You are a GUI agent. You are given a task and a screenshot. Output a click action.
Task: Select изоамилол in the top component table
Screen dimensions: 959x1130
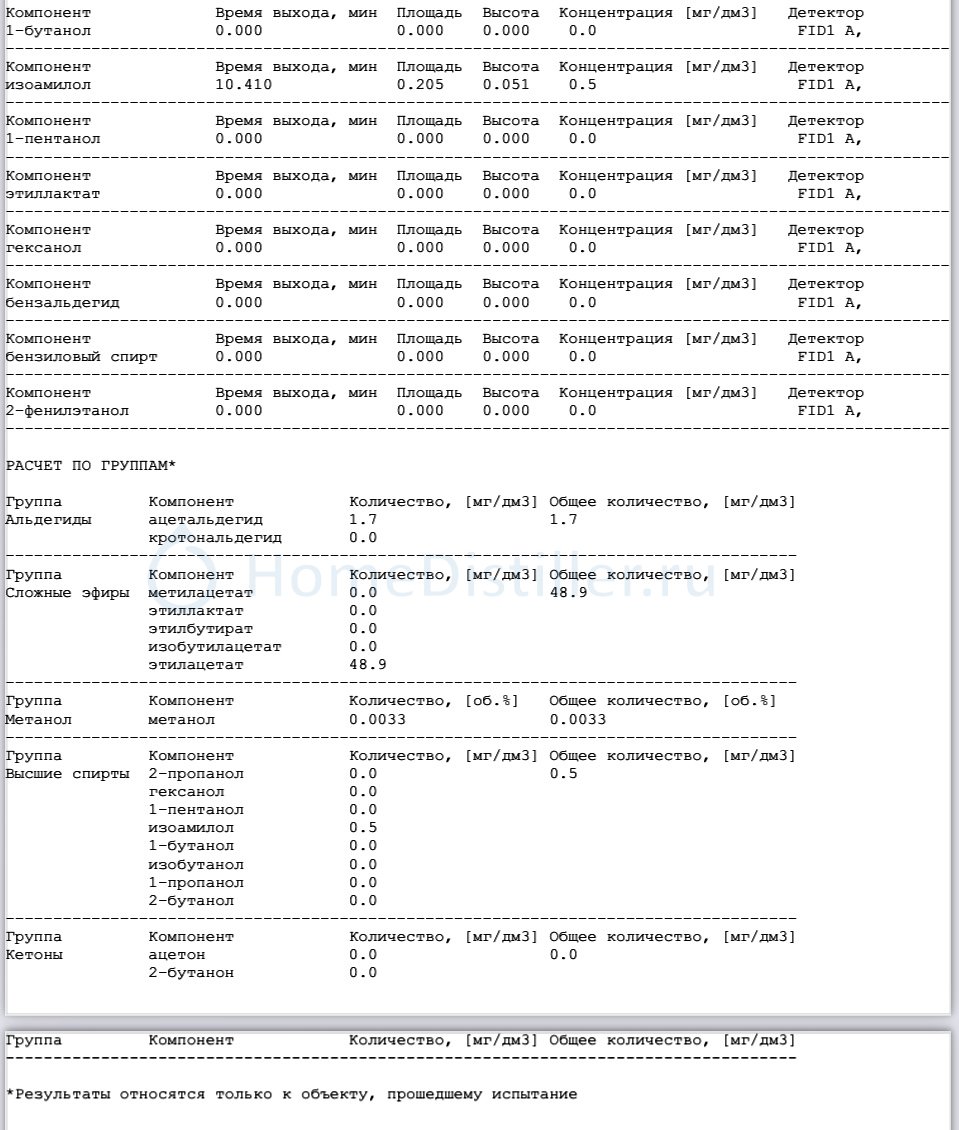pyautogui.click(x=48, y=85)
